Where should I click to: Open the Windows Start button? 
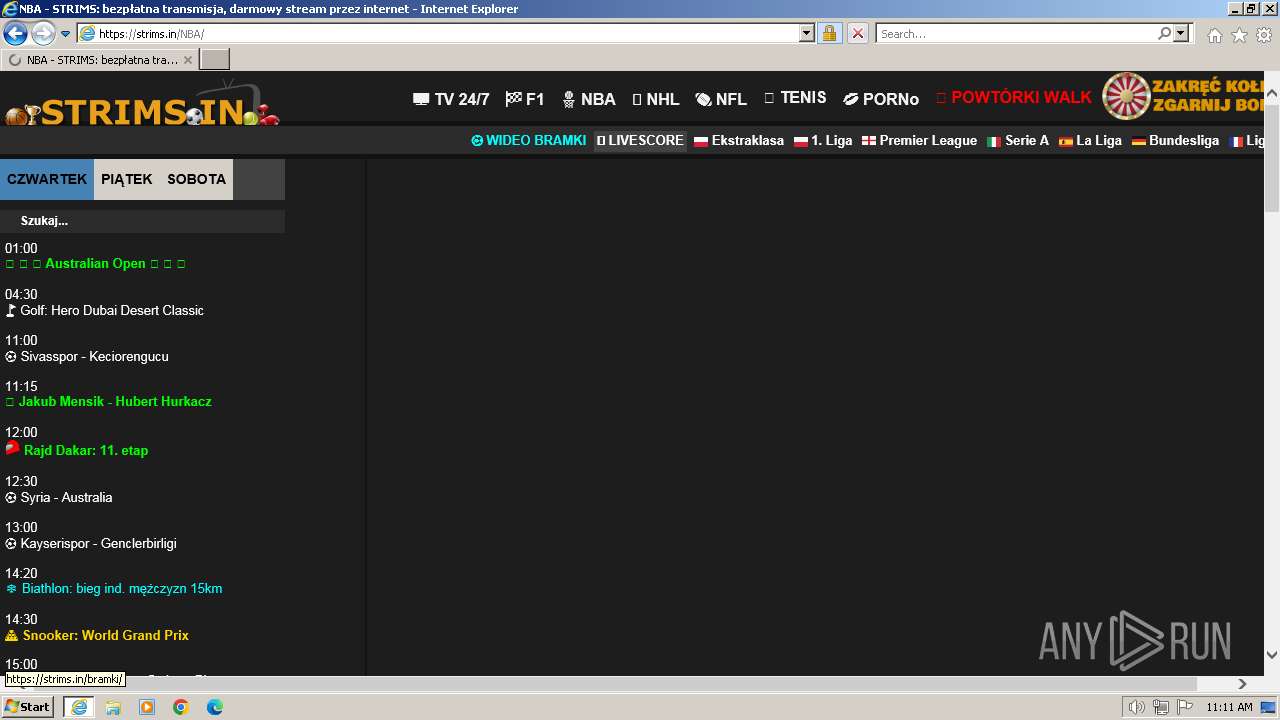point(28,706)
